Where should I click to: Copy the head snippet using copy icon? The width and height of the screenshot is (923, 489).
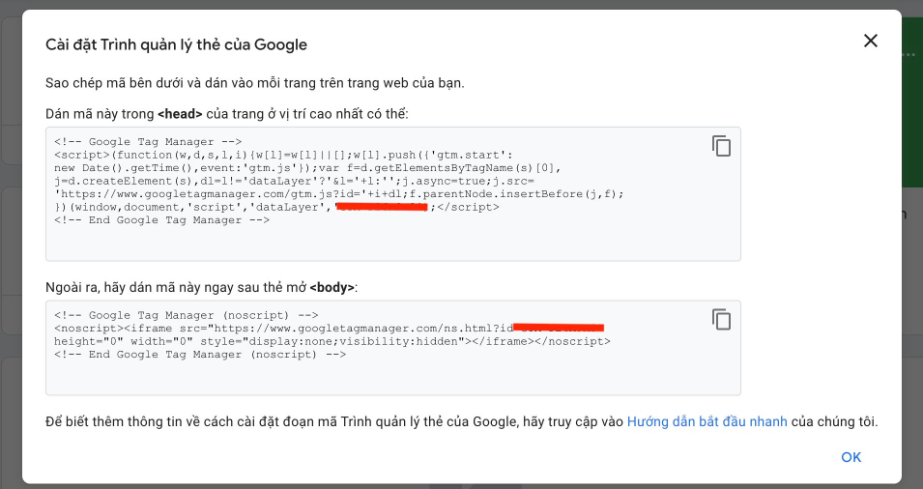pyautogui.click(x=721, y=146)
